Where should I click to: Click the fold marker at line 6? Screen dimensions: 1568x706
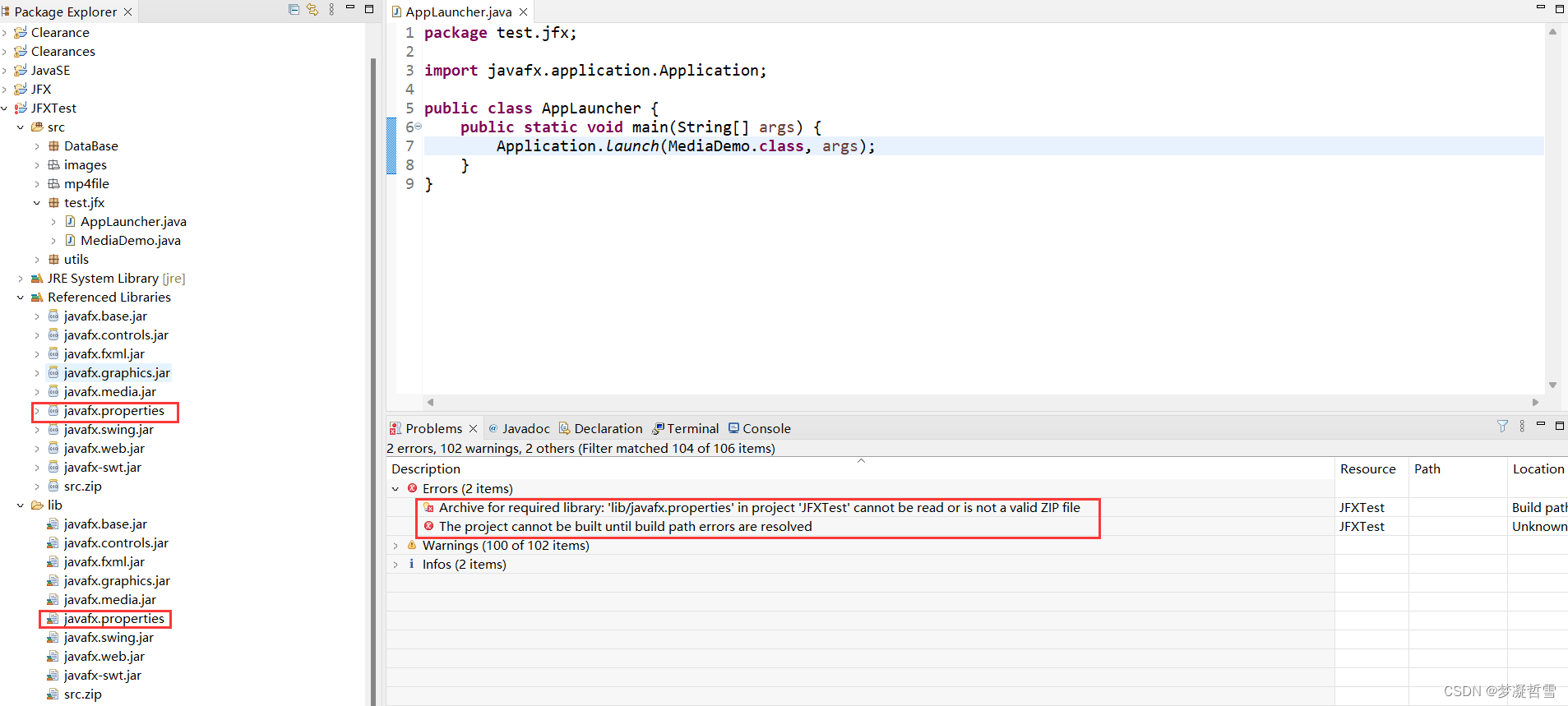pyautogui.click(x=418, y=127)
